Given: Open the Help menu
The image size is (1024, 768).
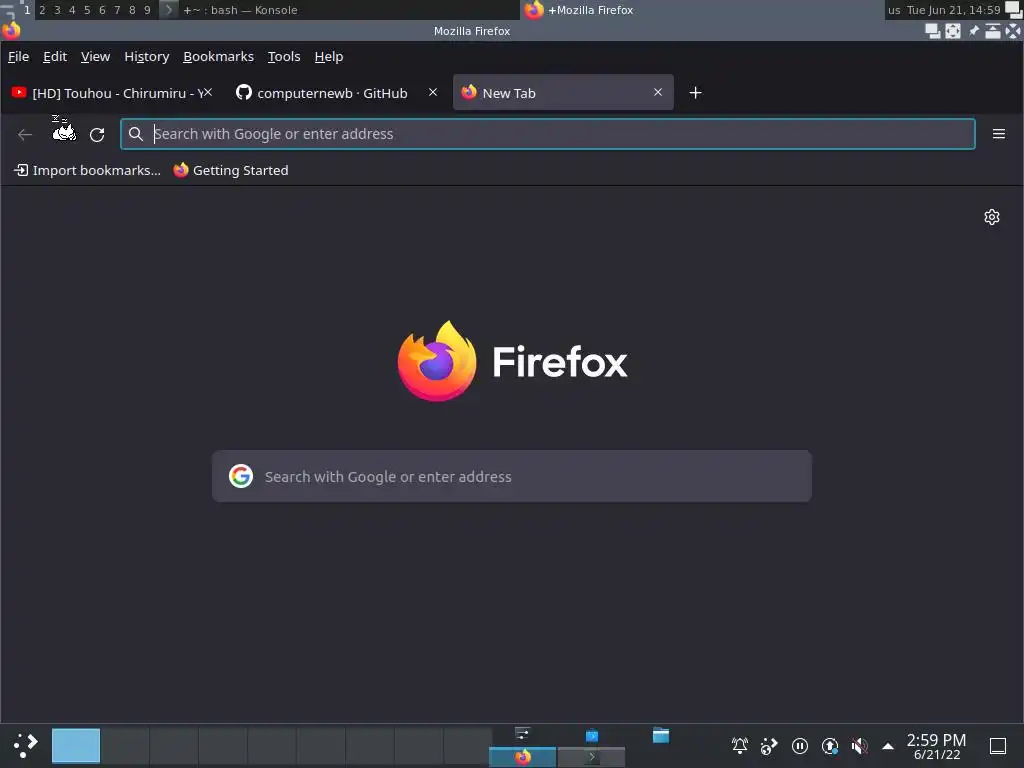Looking at the screenshot, I should [x=328, y=57].
